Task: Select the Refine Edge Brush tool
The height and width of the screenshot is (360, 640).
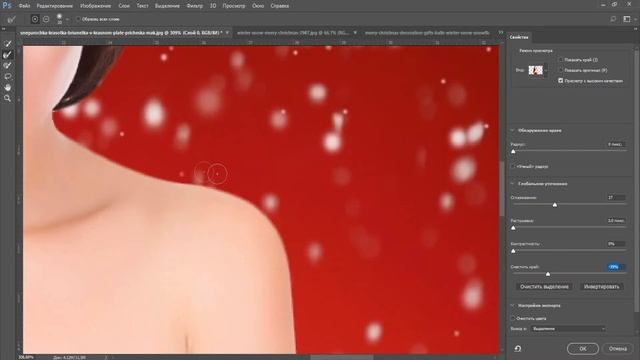Action: click(x=7, y=55)
